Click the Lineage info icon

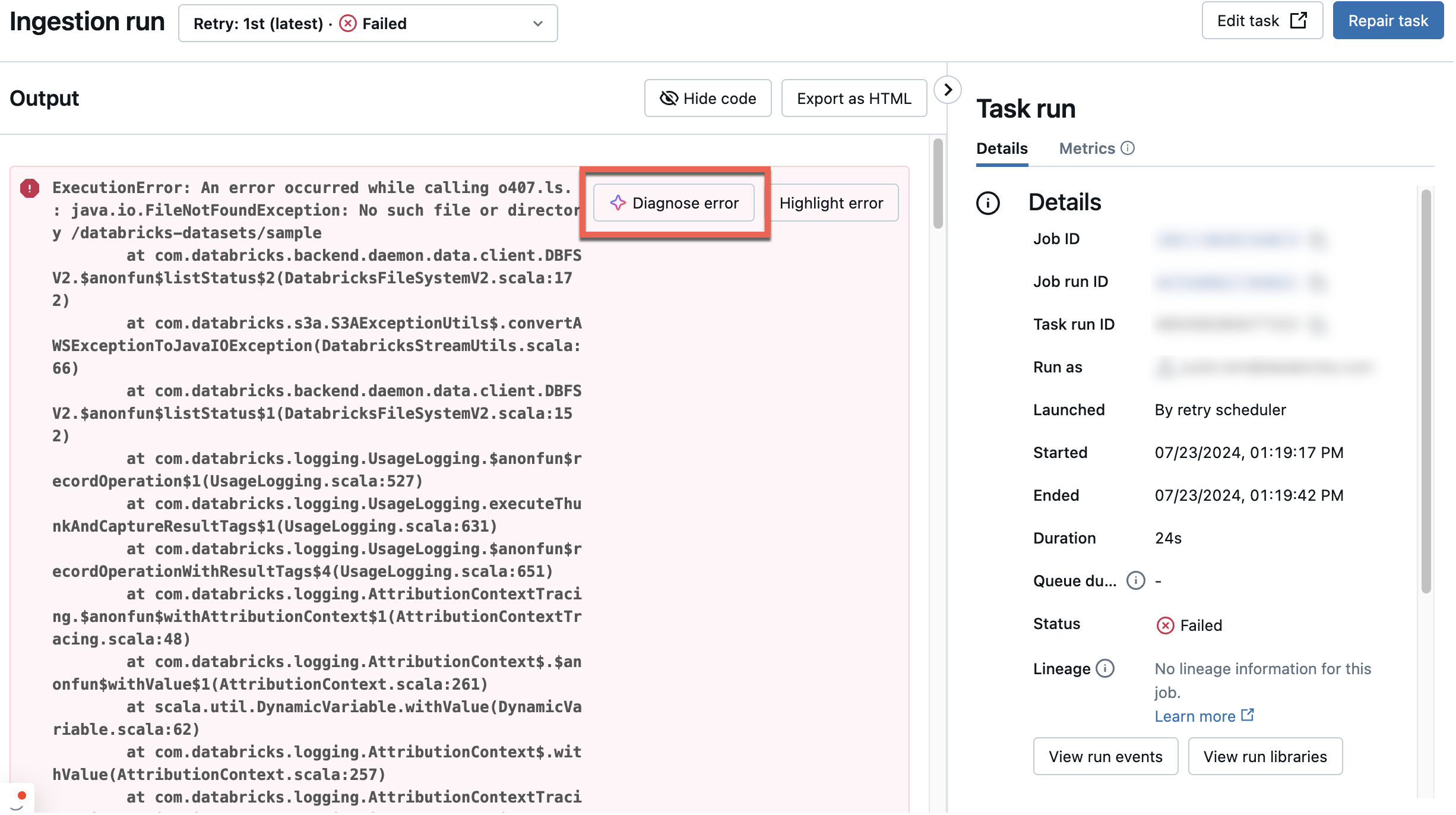coord(1104,668)
